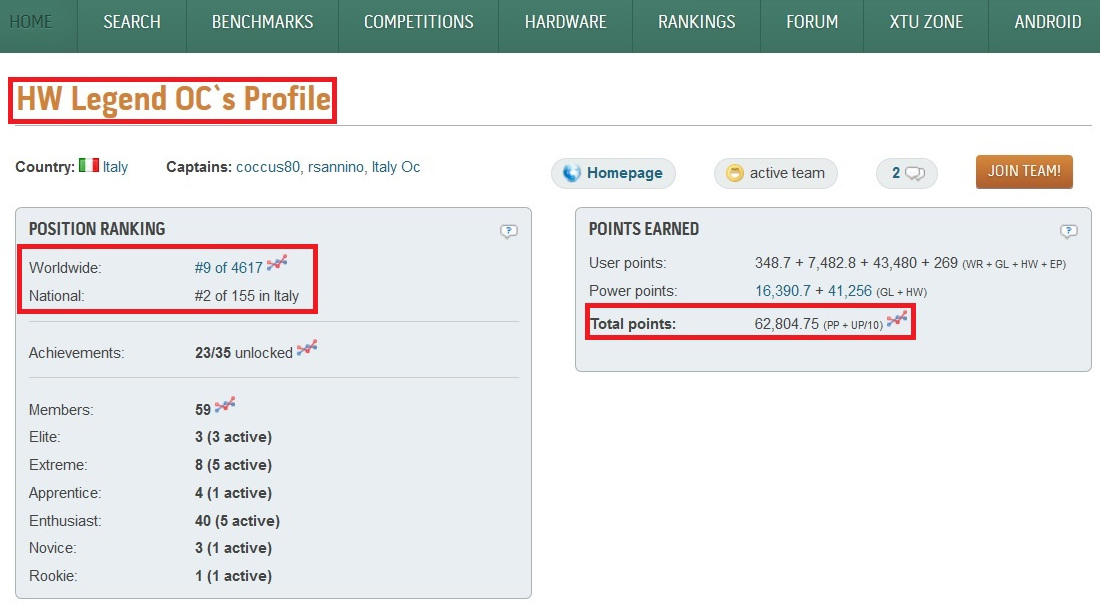This screenshot has width=1100, height=608.
Task: Click the '8 (5 active)' Extreme value
Action: pyautogui.click(x=234, y=465)
